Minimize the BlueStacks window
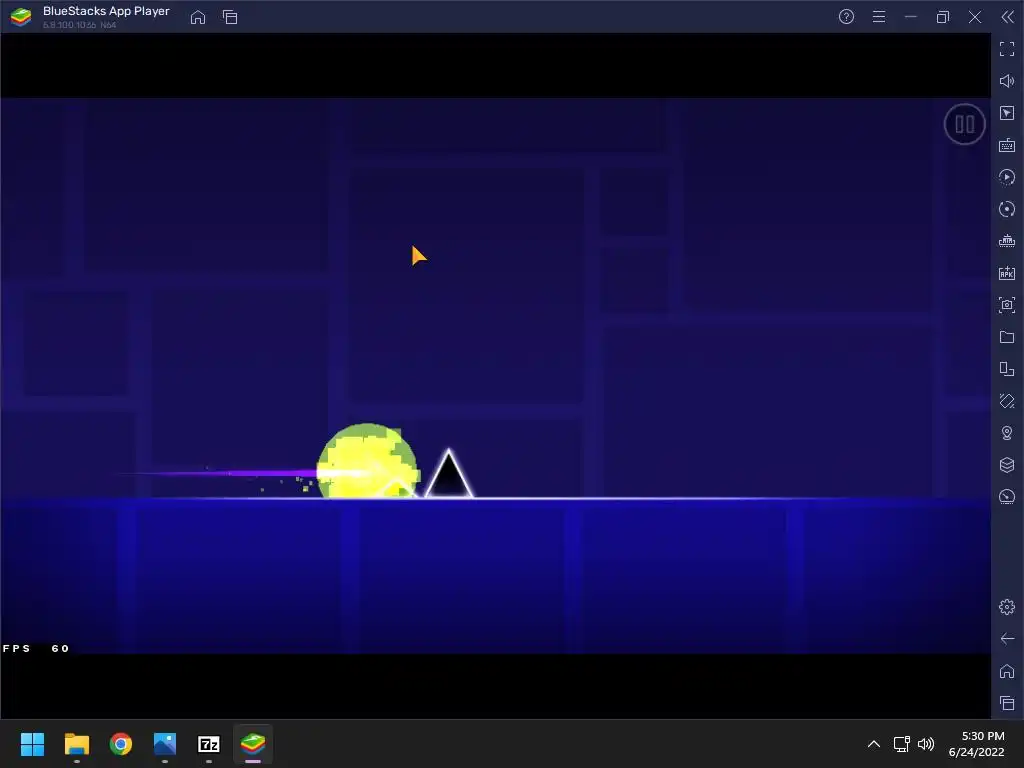This screenshot has width=1024, height=768. pos(911,17)
